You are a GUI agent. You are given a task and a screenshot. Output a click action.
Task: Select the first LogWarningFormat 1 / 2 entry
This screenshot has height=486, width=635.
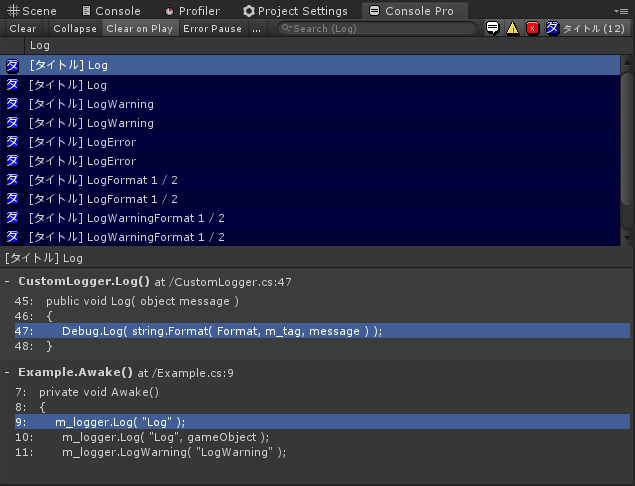(310, 218)
